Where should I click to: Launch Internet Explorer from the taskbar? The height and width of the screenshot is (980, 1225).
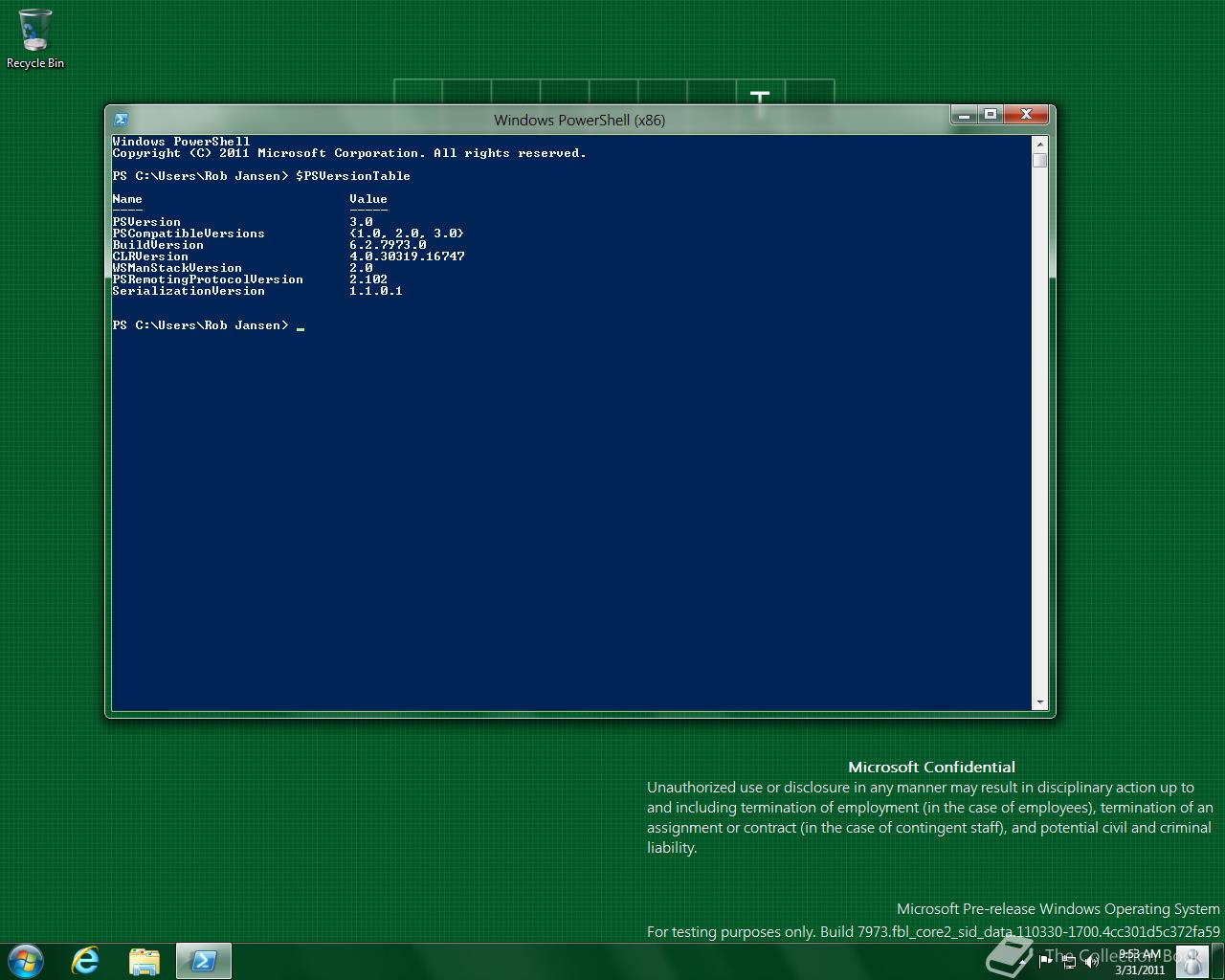86,961
